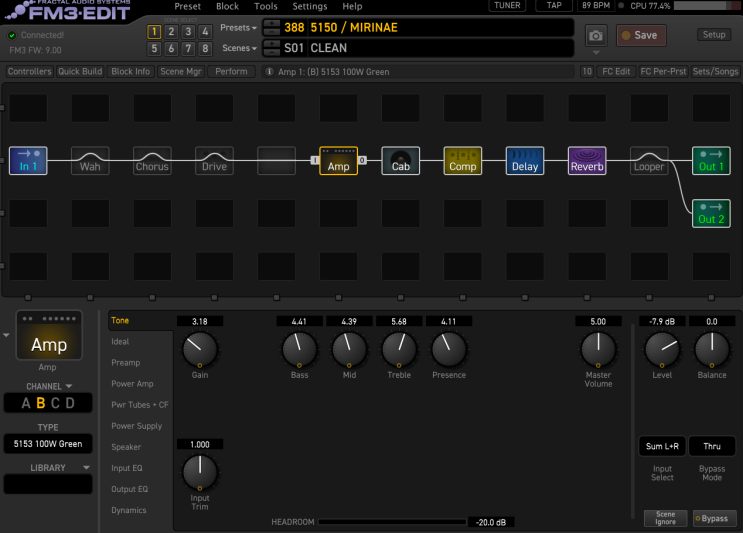Open the Controllers panel

click(x=29, y=72)
